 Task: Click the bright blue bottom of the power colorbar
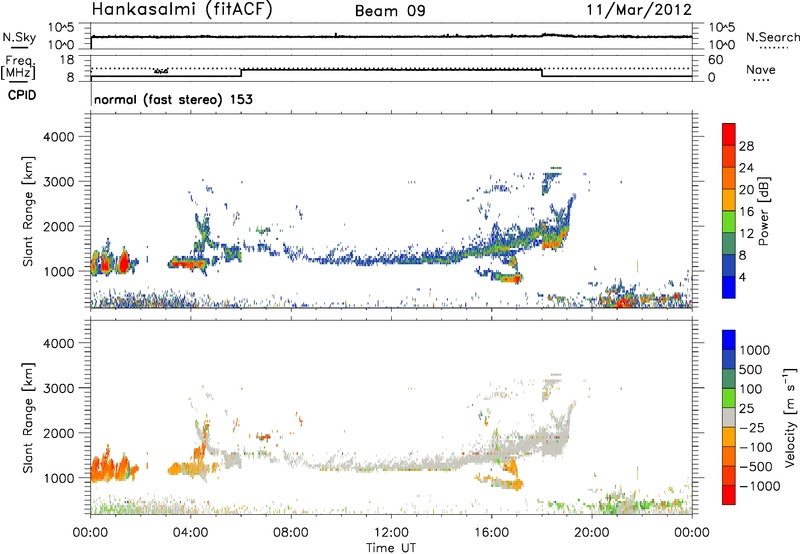[729, 287]
